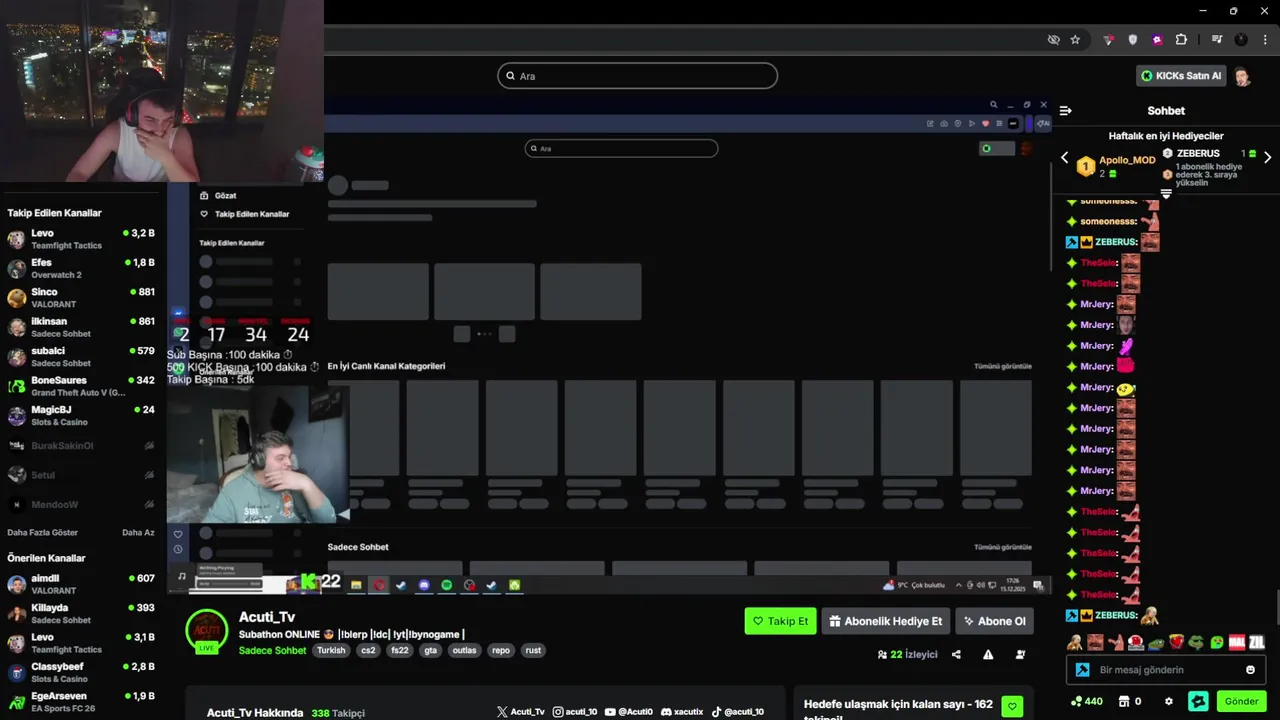
Task: Open Acuti_Tv X profile link
Action: coord(521,712)
